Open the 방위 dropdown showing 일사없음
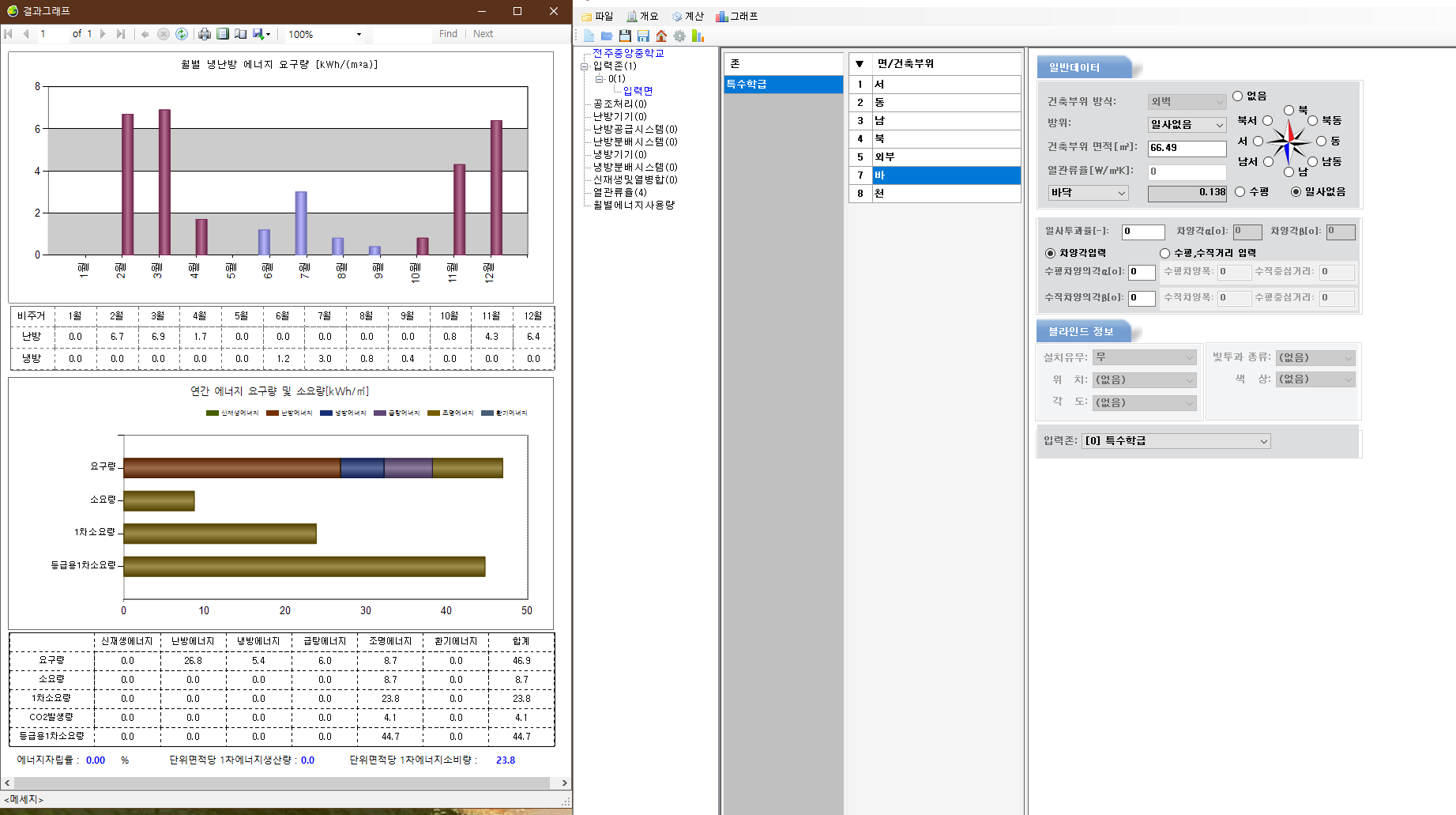Image resolution: width=1456 pixels, height=815 pixels. (1187, 125)
